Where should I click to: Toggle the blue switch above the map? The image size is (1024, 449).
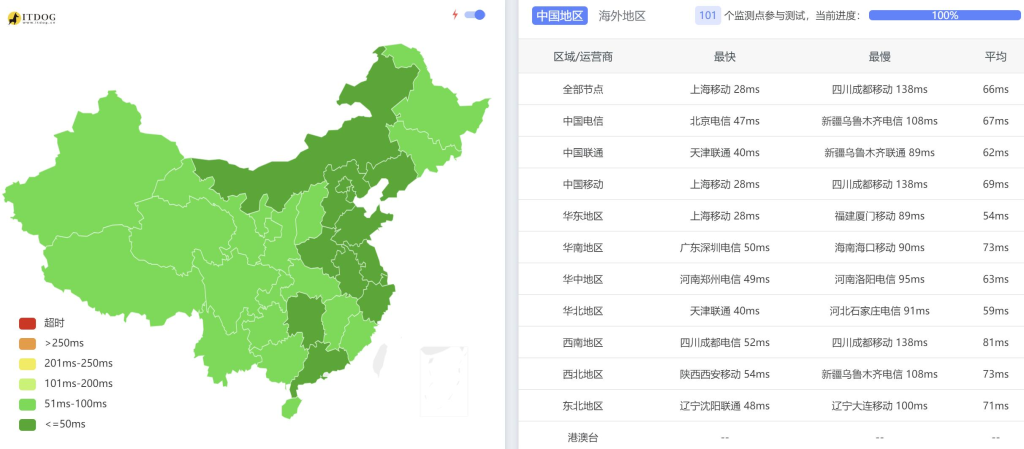(477, 15)
